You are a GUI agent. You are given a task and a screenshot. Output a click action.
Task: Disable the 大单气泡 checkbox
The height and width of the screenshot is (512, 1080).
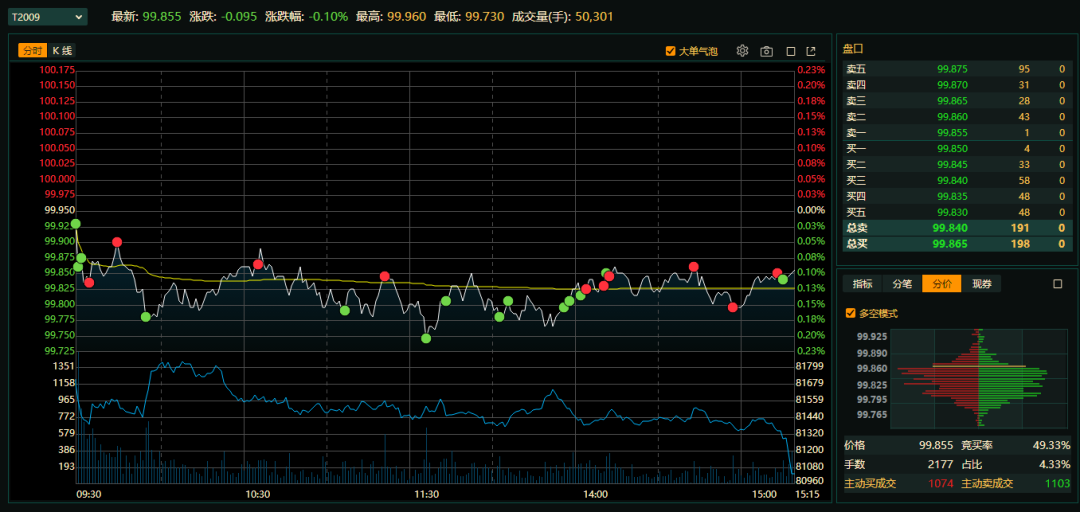[x=671, y=51]
